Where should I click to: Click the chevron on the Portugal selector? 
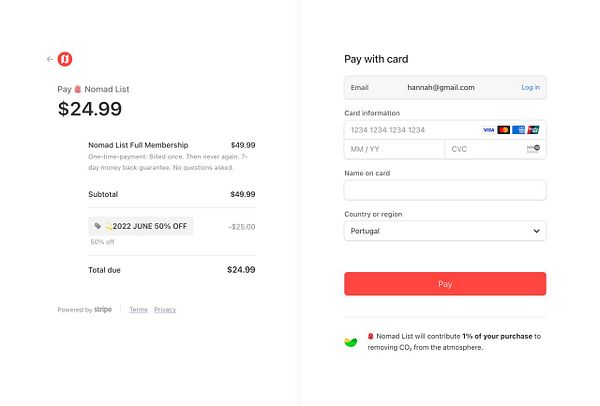pyautogui.click(x=537, y=231)
